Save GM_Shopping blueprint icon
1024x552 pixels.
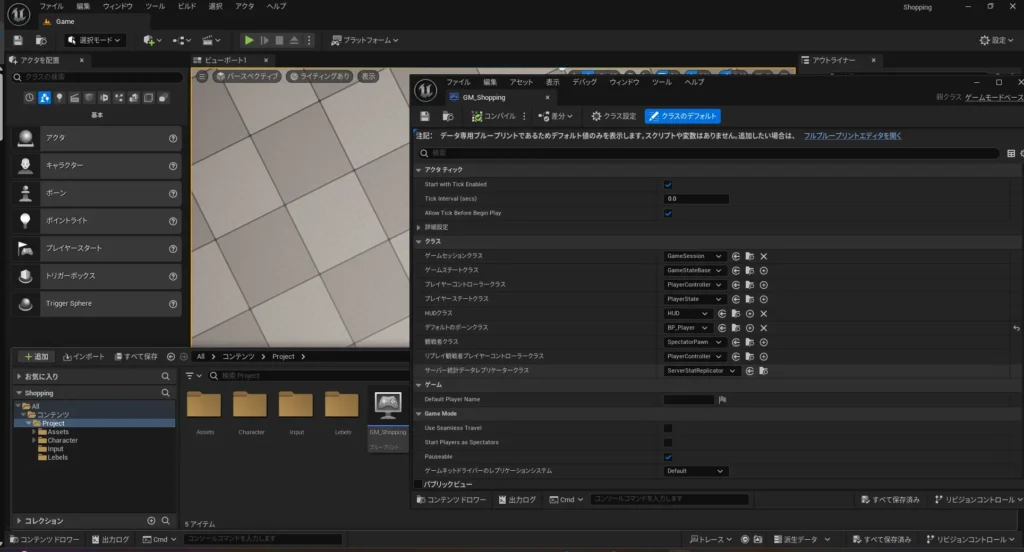click(424, 116)
